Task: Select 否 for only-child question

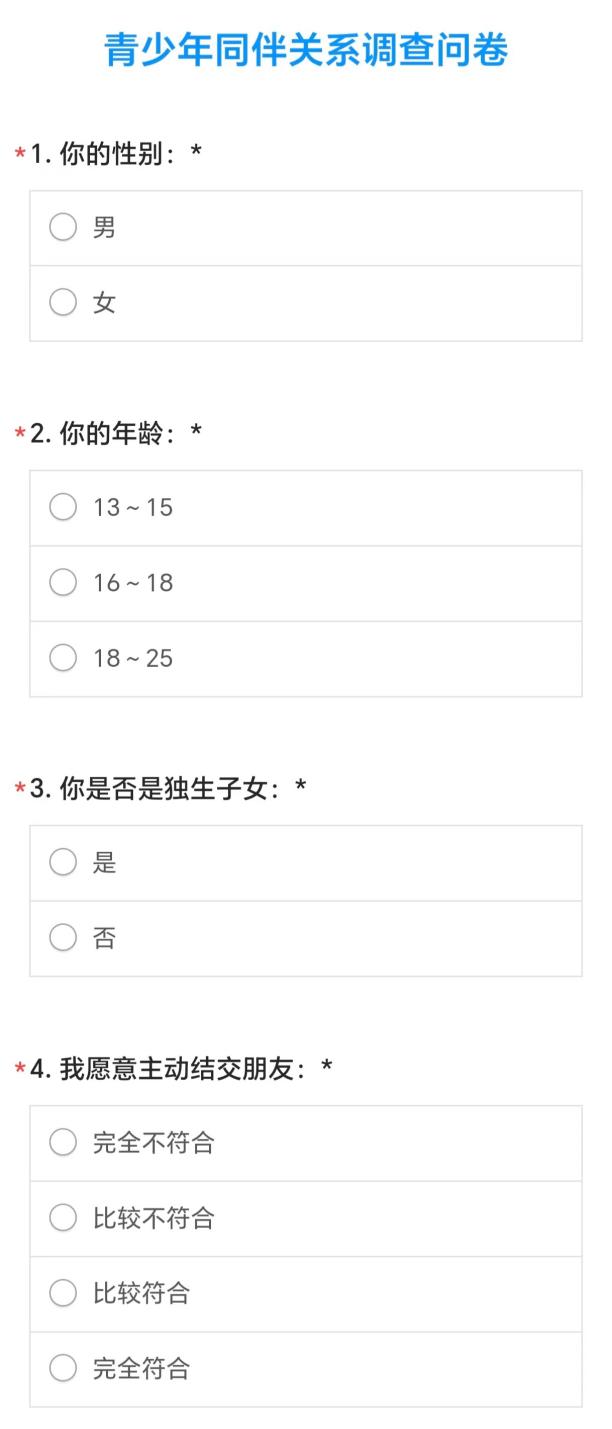Action: point(63,938)
